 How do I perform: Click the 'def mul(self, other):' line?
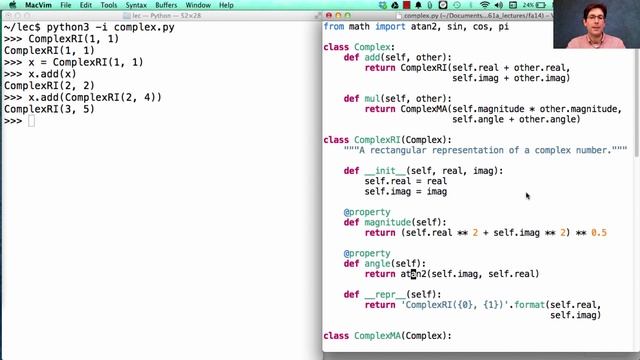pos(398,98)
